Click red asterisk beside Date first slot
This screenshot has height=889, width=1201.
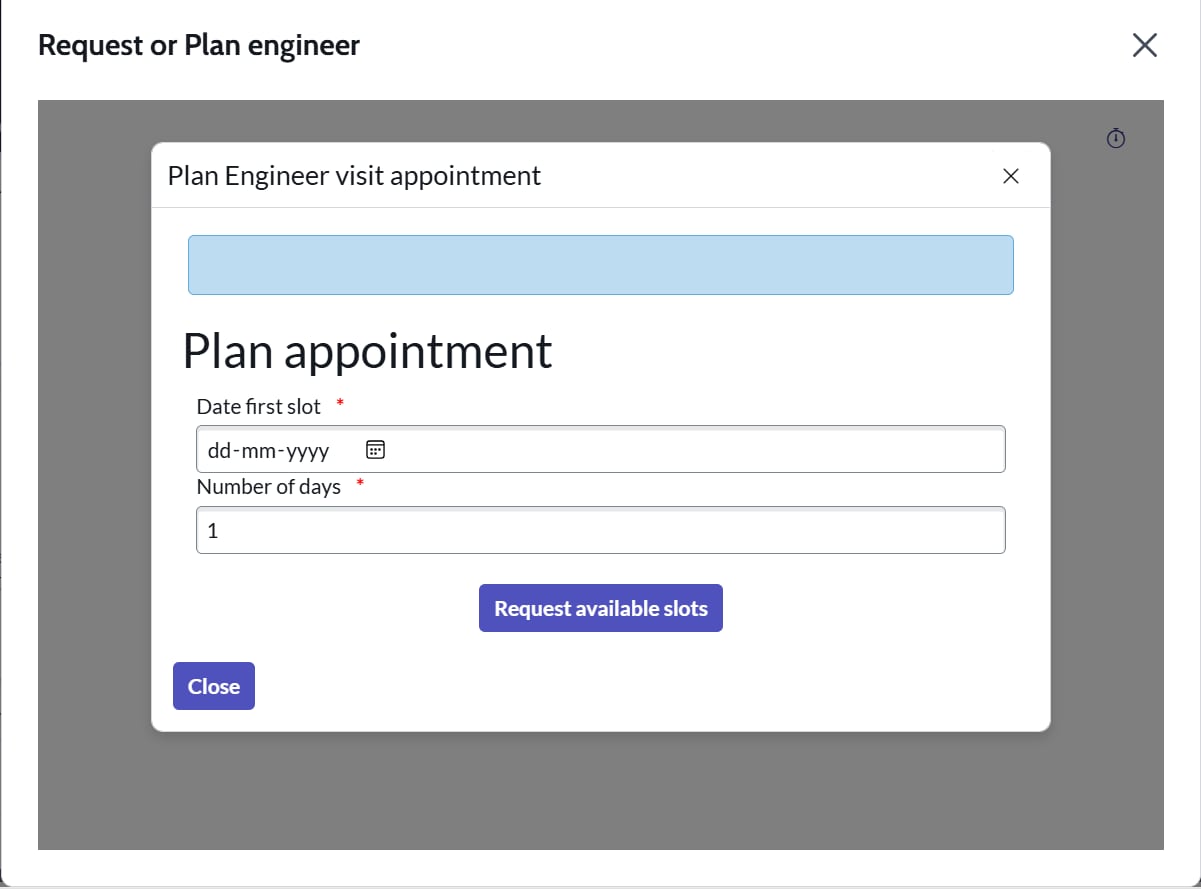tap(340, 402)
